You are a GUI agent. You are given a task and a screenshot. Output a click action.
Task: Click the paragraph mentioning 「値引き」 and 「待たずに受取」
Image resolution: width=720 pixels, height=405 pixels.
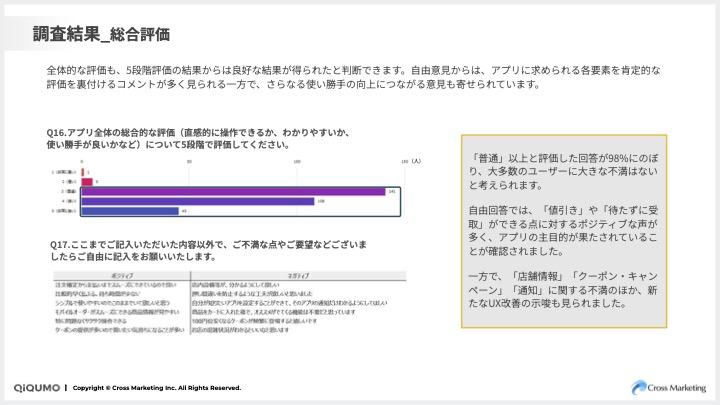point(563,231)
